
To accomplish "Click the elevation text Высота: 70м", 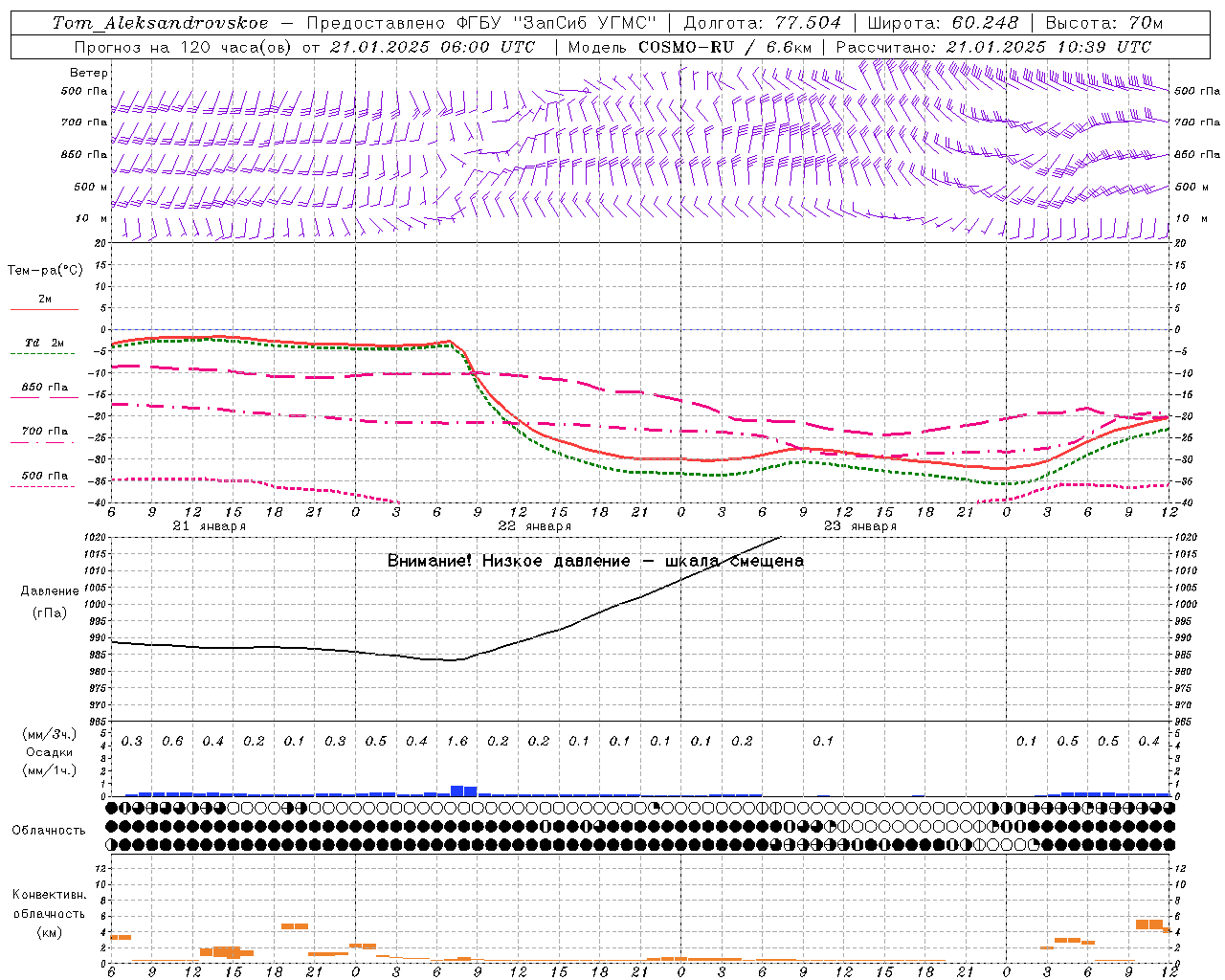I will (x=1104, y=23).
